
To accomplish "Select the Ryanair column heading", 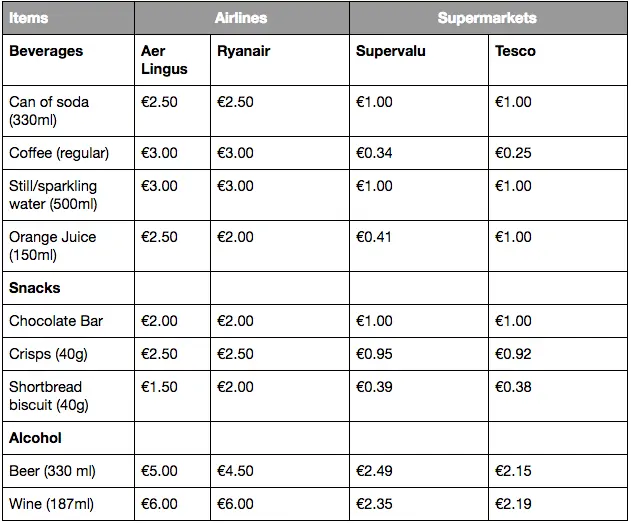I will 243,51.
